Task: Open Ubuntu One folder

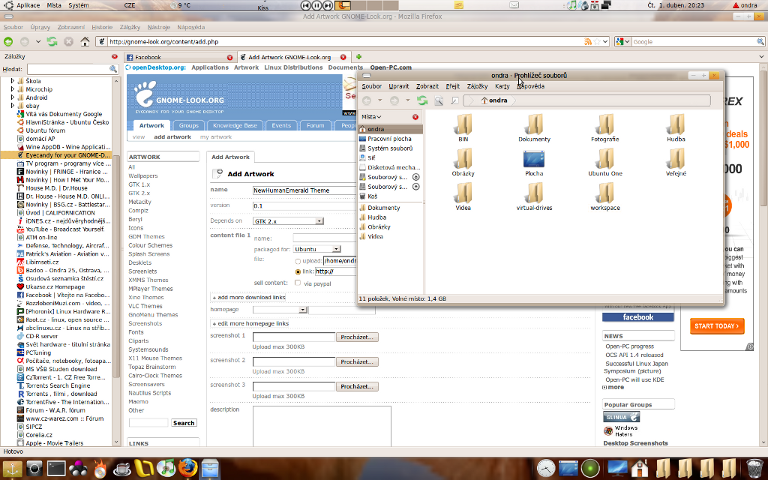Action: 605,163
